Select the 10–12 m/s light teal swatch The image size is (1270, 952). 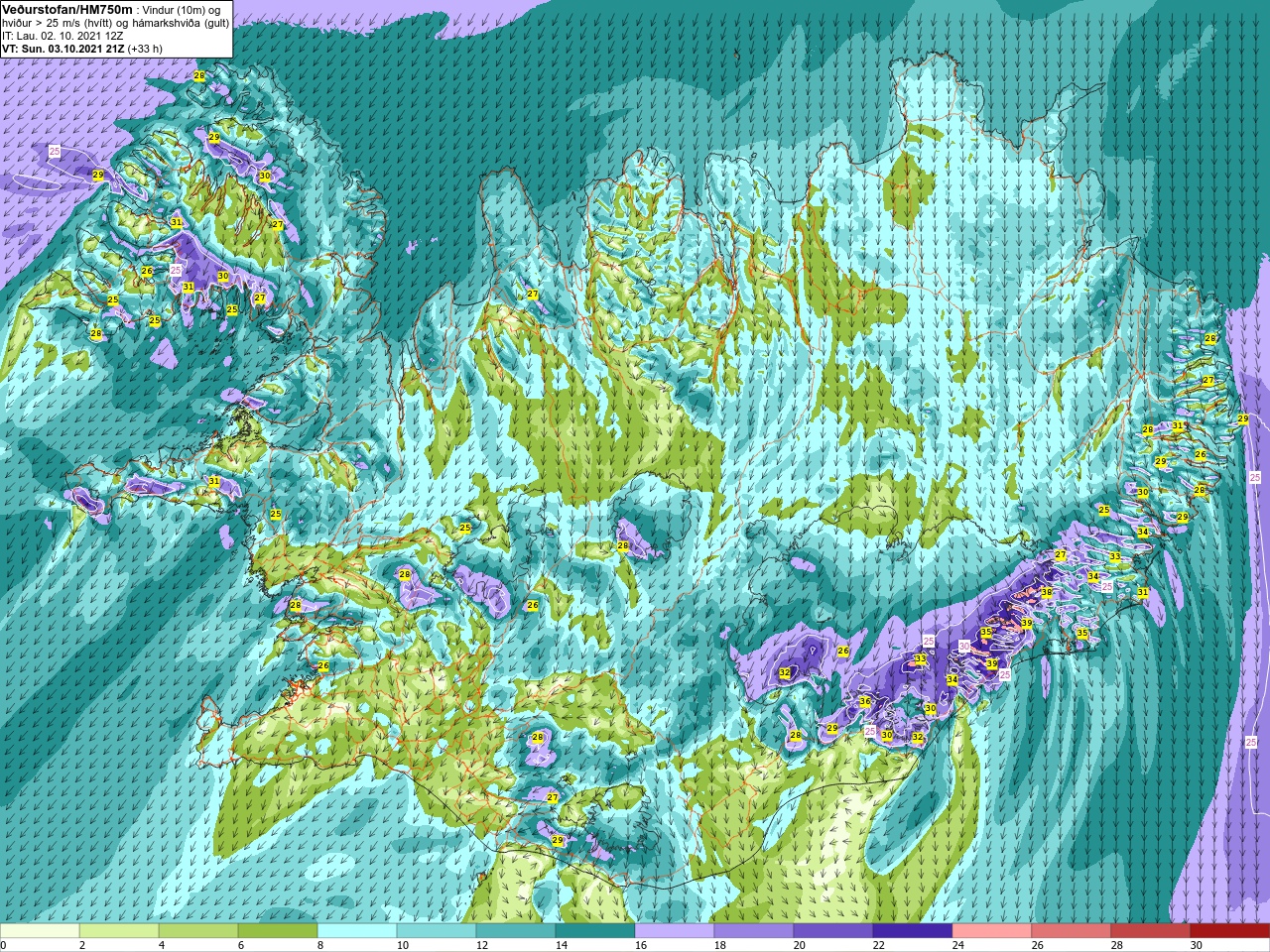437,931
